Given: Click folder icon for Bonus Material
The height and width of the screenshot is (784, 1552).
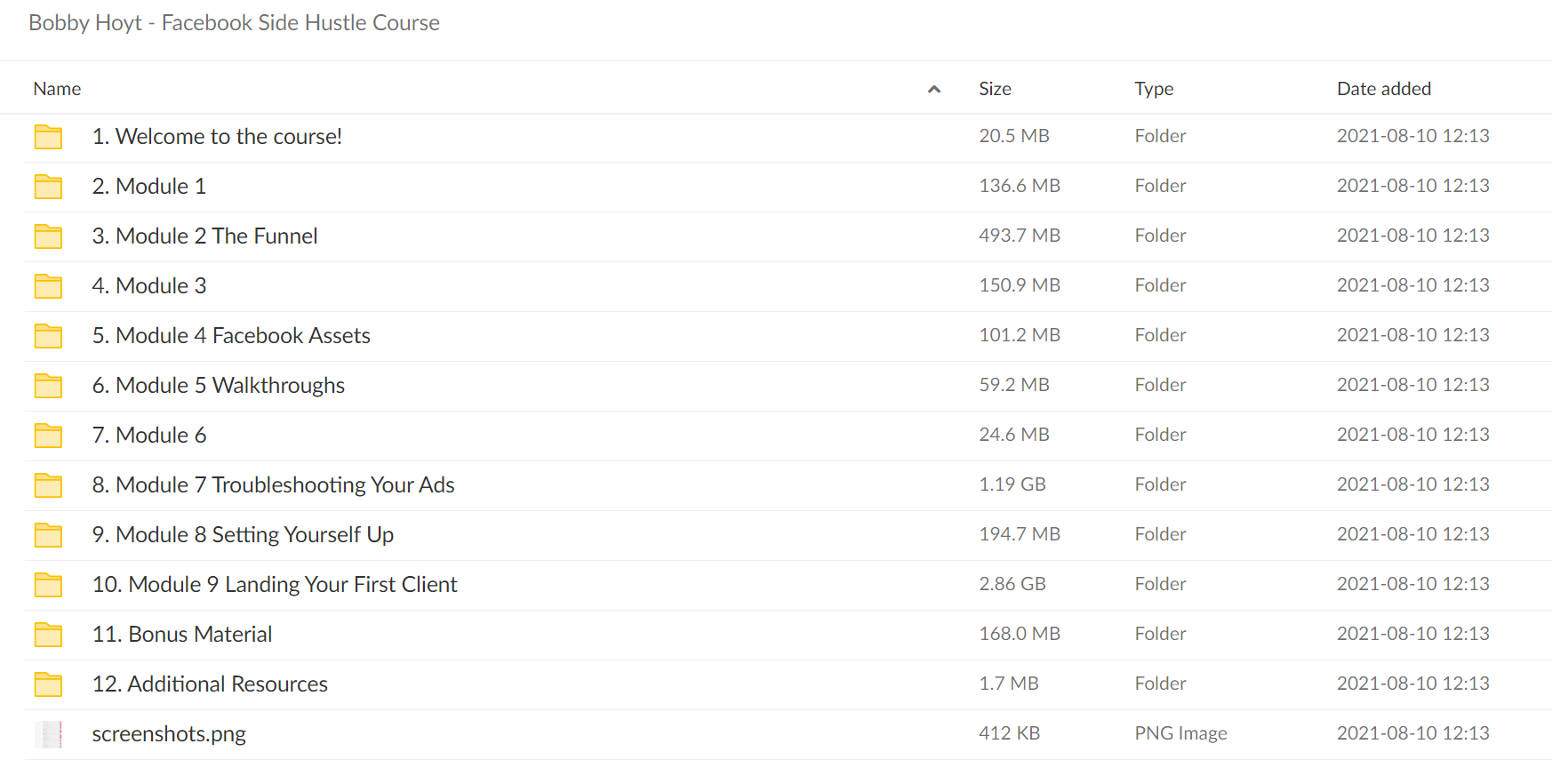Looking at the screenshot, I should [x=48, y=635].
